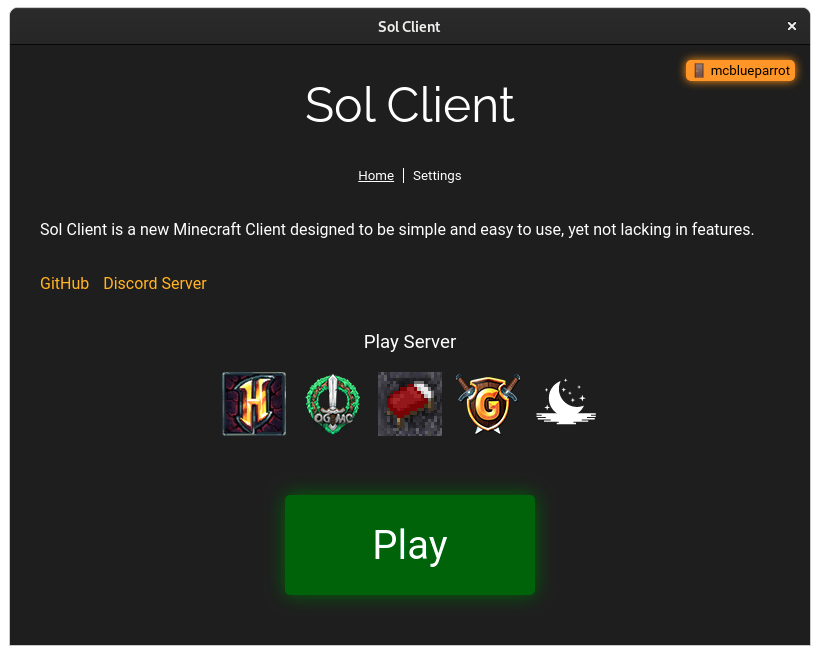Click the Sol Client title heading
The height and width of the screenshot is (655, 820).
[409, 105]
